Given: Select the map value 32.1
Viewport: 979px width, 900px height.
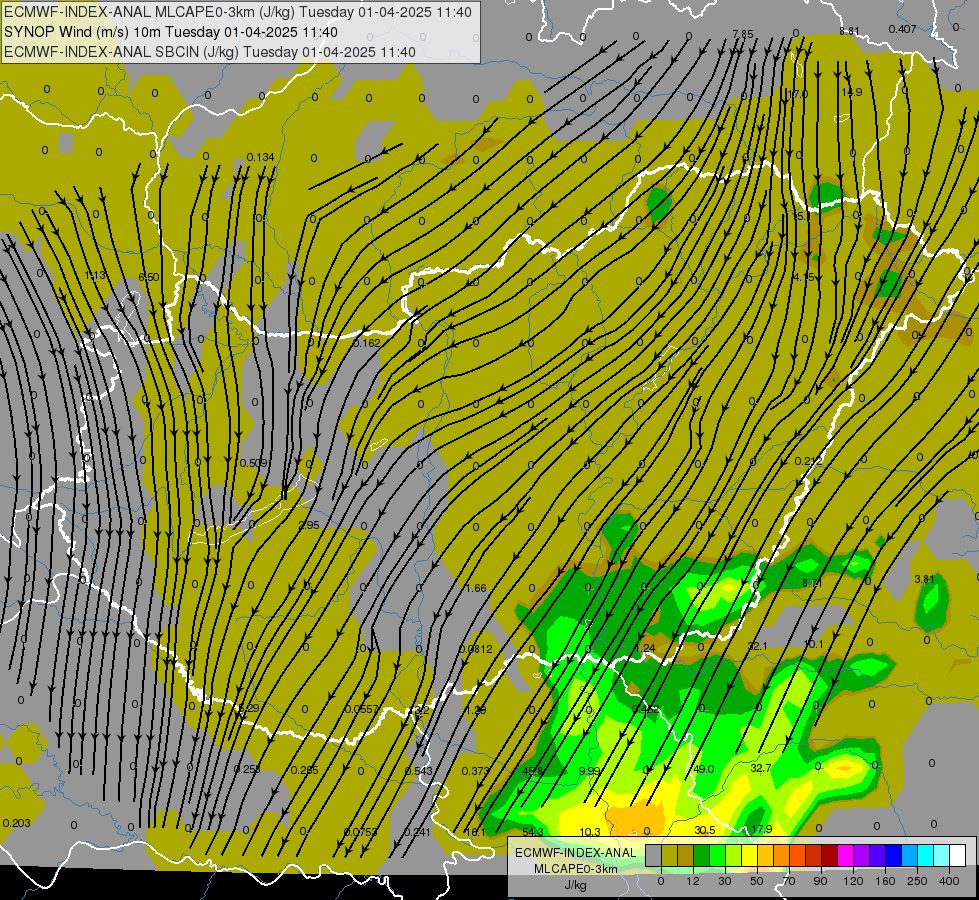Looking at the screenshot, I should [757, 646].
